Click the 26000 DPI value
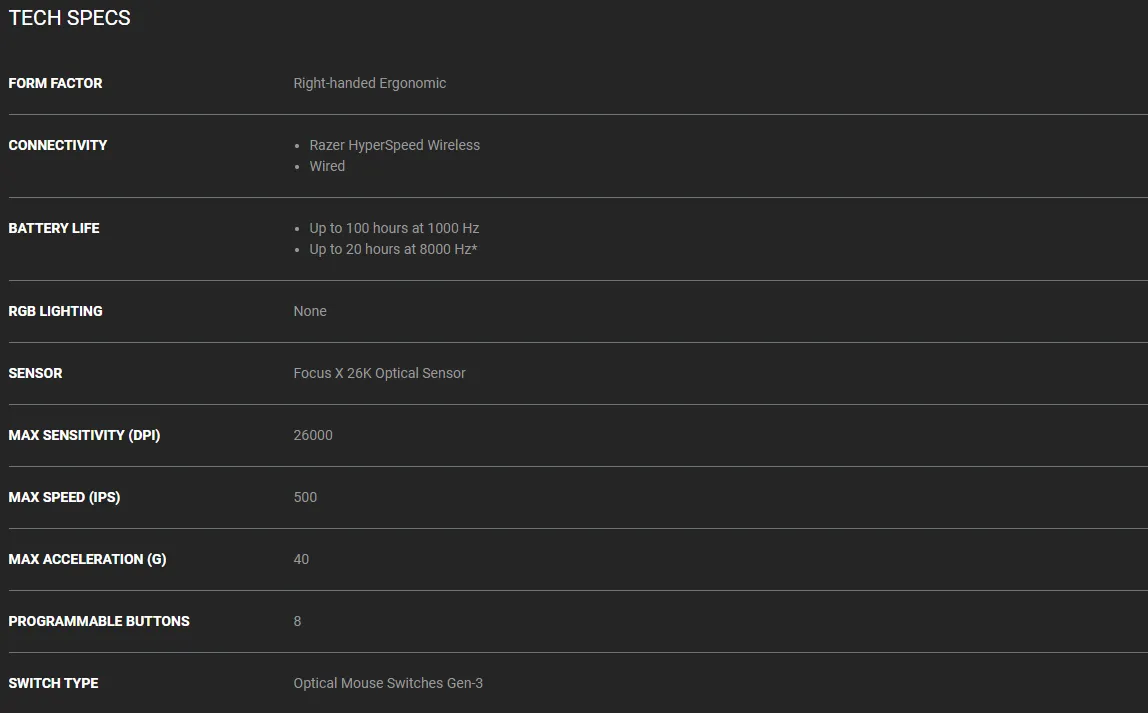The height and width of the screenshot is (713, 1148). [313, 436]
